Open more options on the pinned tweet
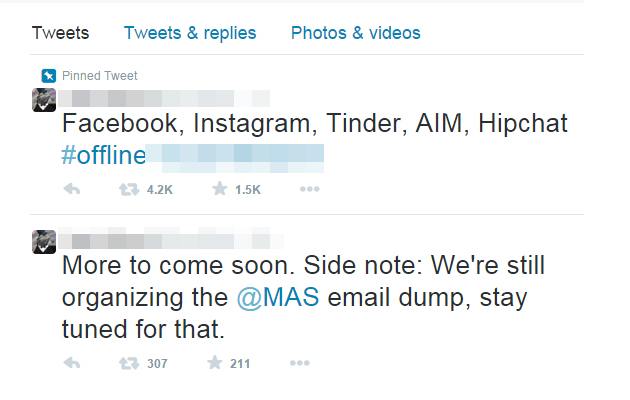 pos(309,189)
